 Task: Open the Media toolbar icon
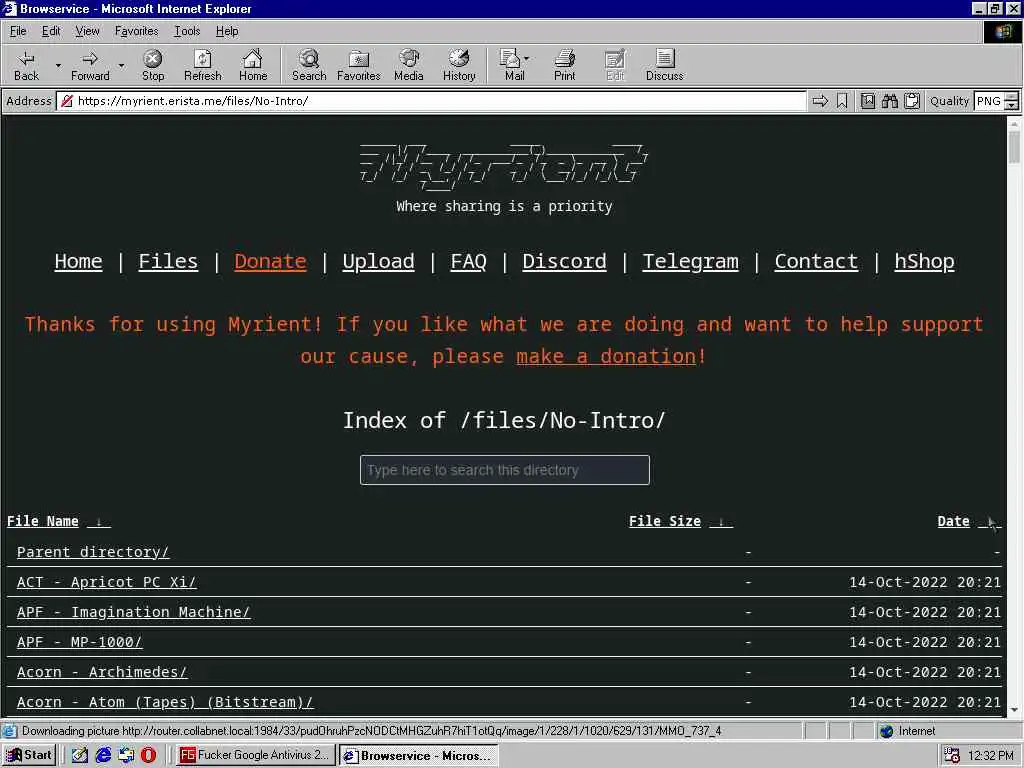[x=409, y=59]
